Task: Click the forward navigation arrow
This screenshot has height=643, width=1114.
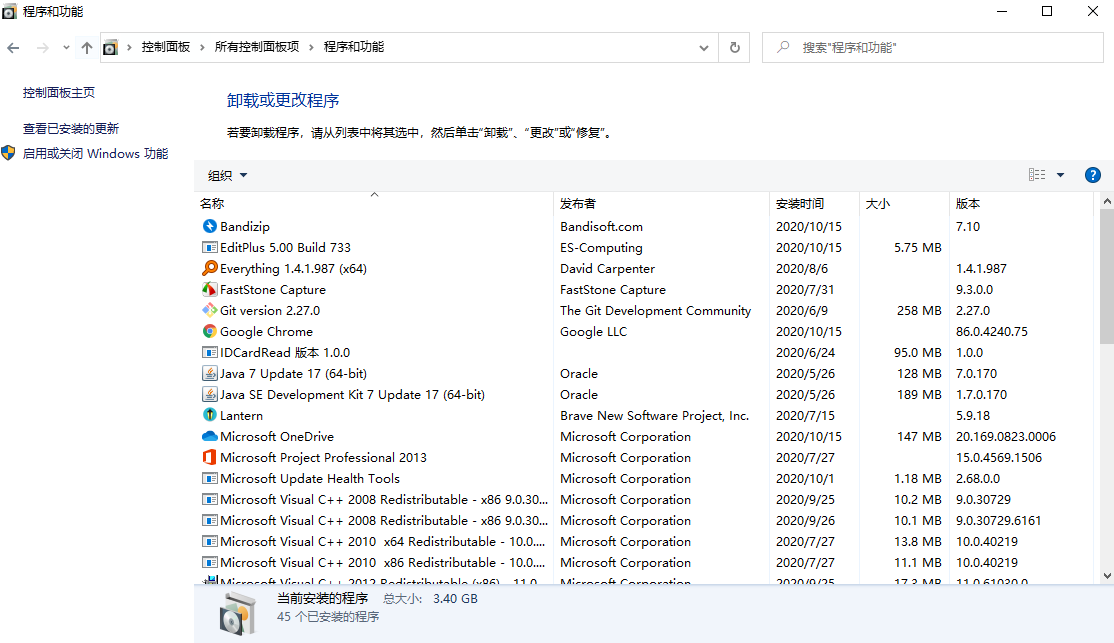Action: coord(43,48)
